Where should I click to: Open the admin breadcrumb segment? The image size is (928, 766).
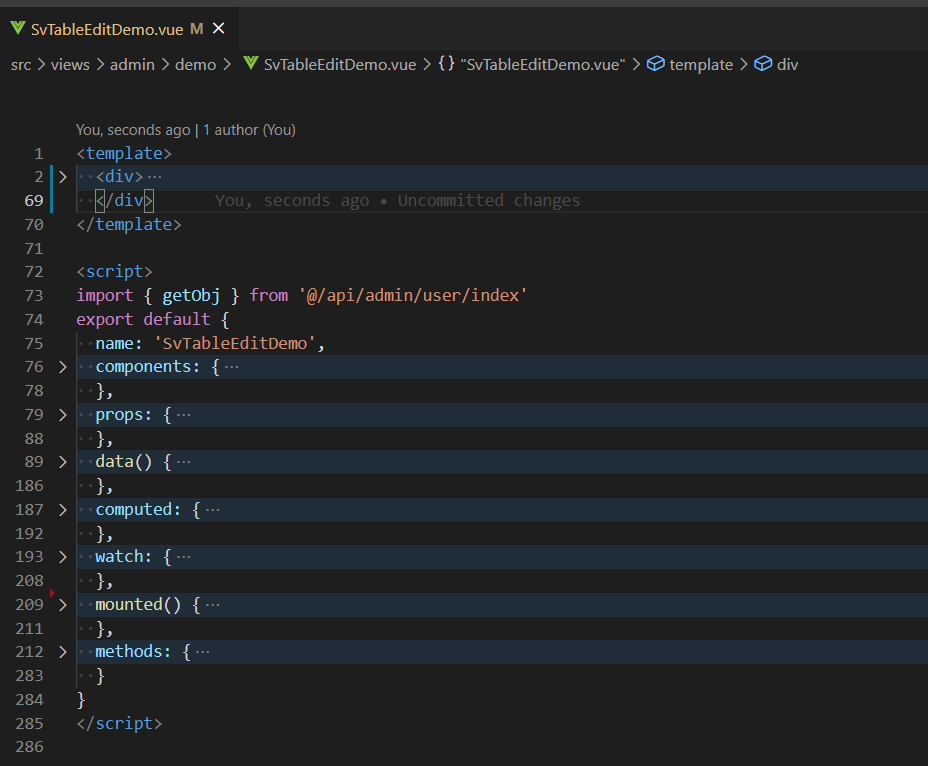pyautogui.click(x=132, y=65)
